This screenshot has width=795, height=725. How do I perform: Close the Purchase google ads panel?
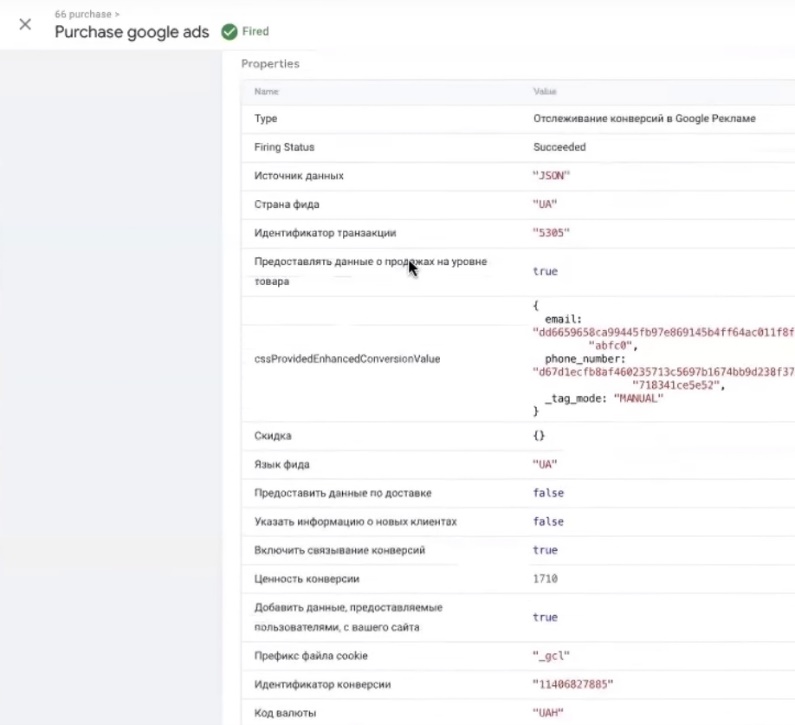25,24
